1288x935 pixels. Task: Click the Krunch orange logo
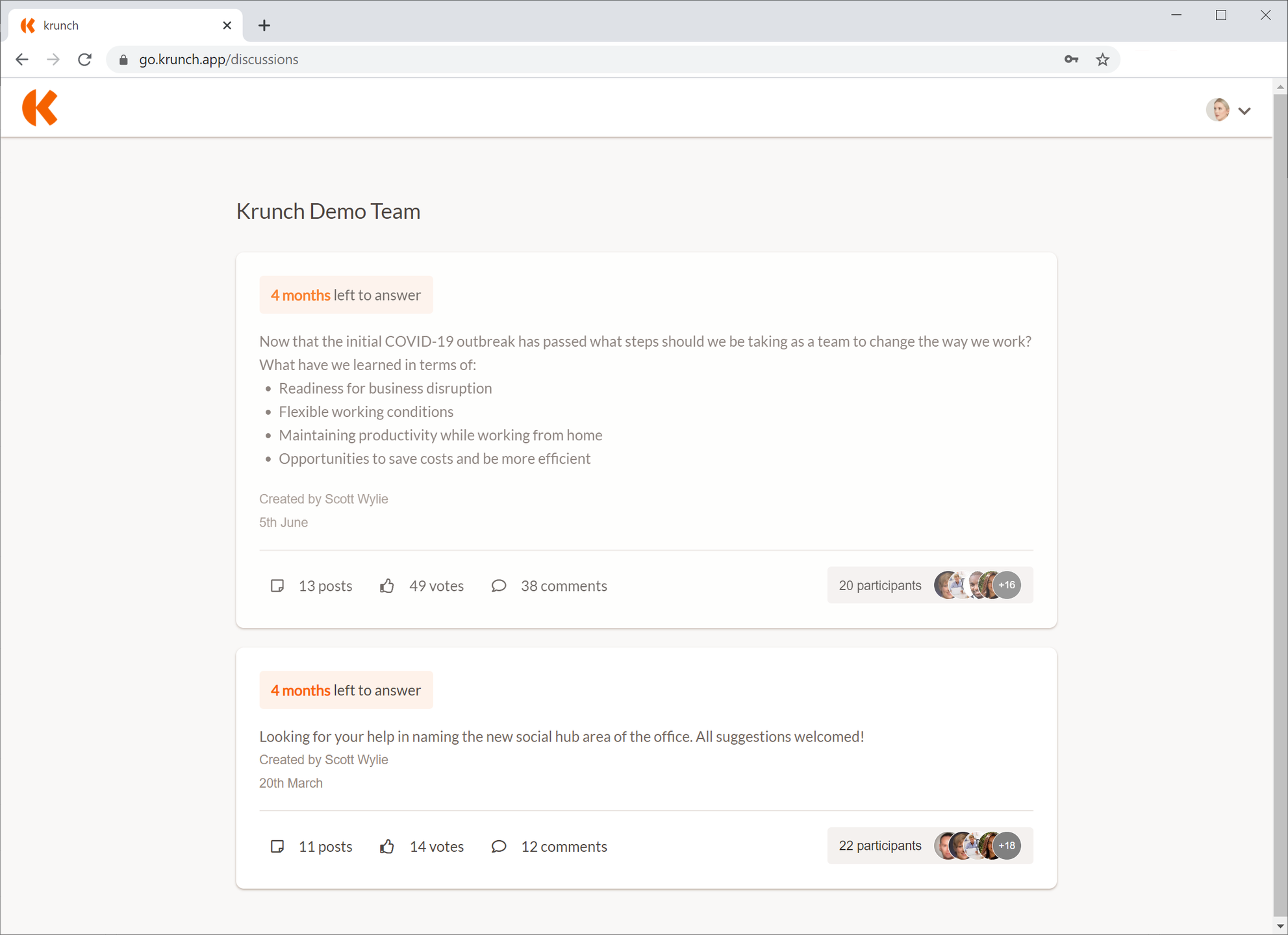coord(40,108)
